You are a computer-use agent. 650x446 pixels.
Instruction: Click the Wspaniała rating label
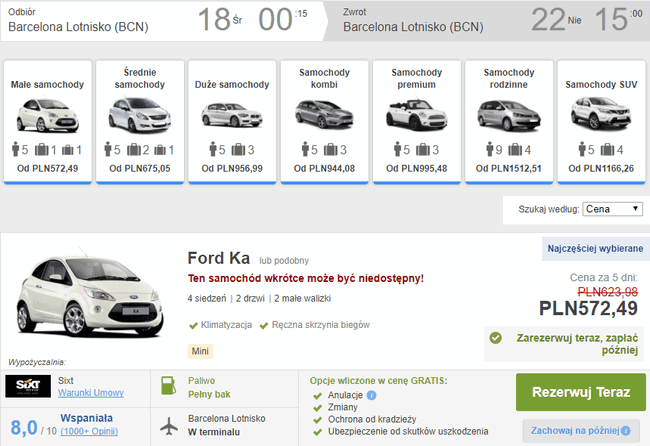86,418
